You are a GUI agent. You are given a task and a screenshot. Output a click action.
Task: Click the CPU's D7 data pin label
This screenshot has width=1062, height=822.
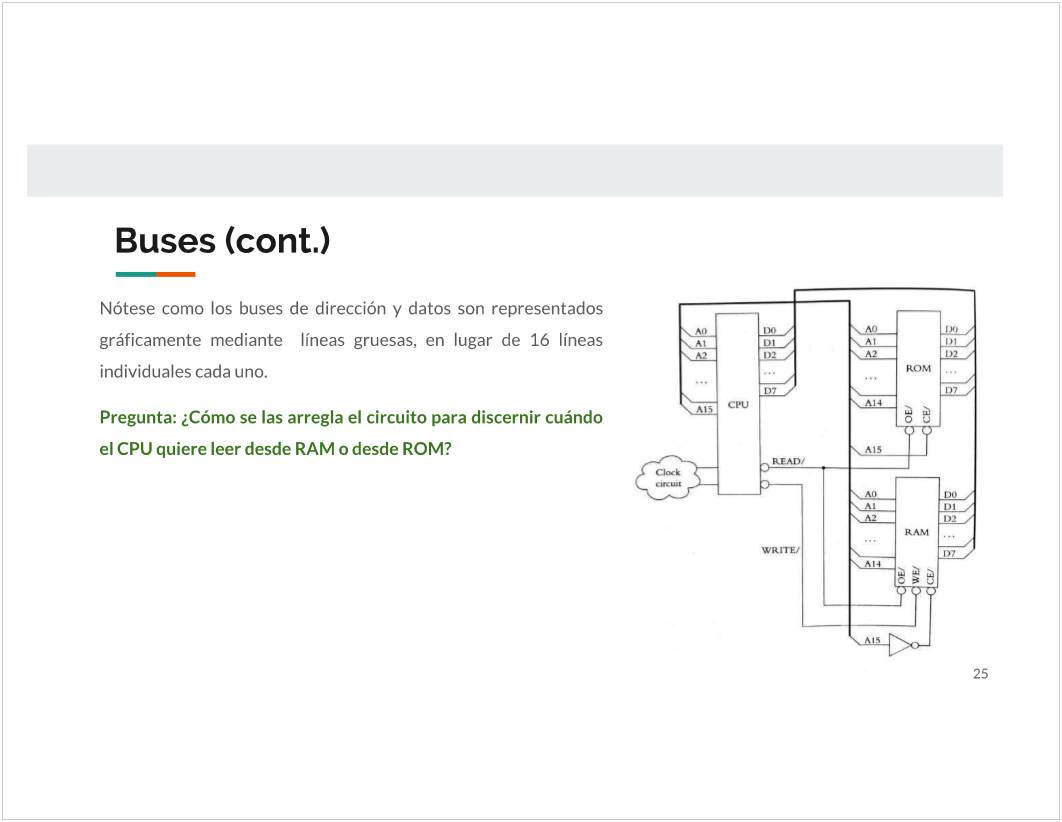(770, 391)
